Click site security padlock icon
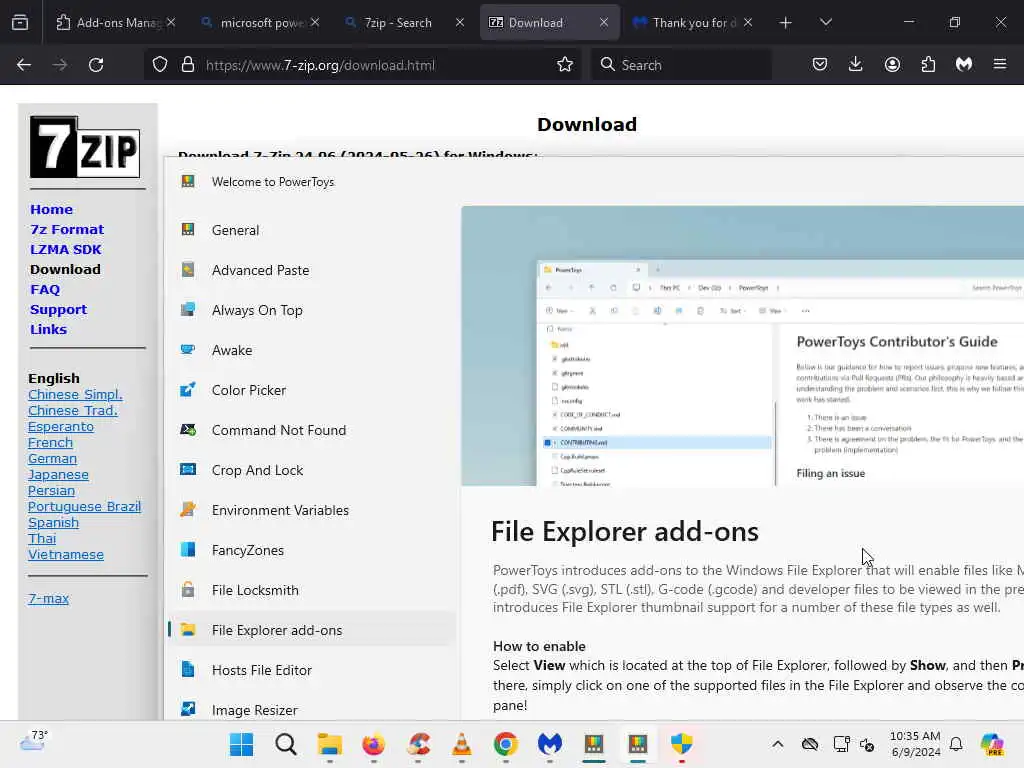The height and width of the screenshot is (768, 1024). (x=188, y=65)
